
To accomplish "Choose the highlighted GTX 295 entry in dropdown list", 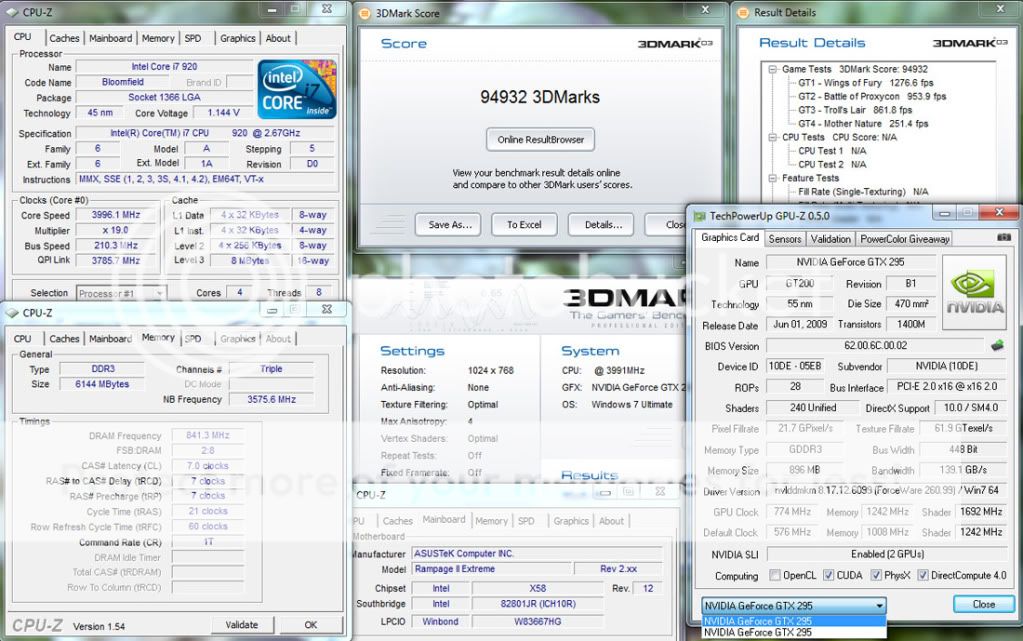I will pos(793,621).
